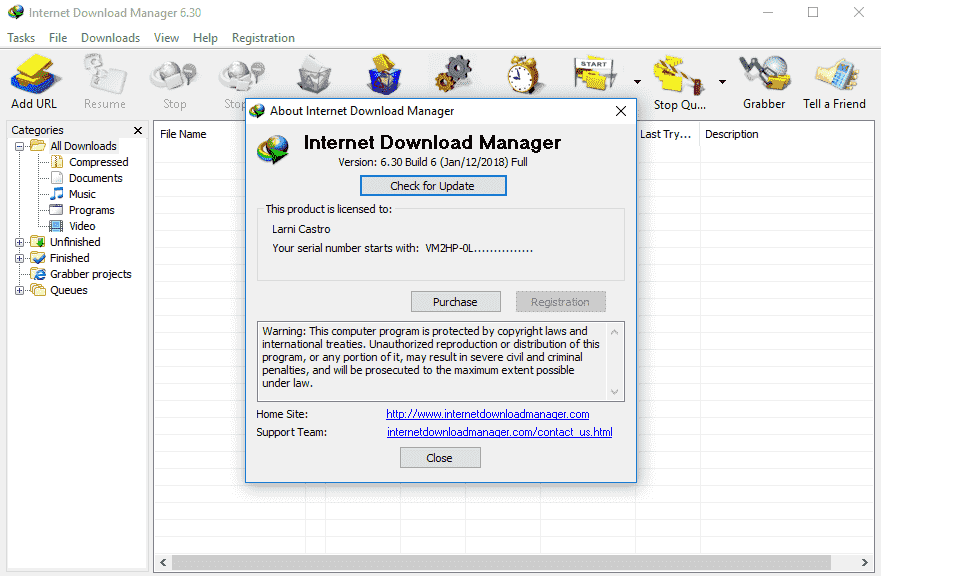This screenshot has width=960, height=576.
Task: Expand the Queues tree node
Action: click(x=20, y=290)
